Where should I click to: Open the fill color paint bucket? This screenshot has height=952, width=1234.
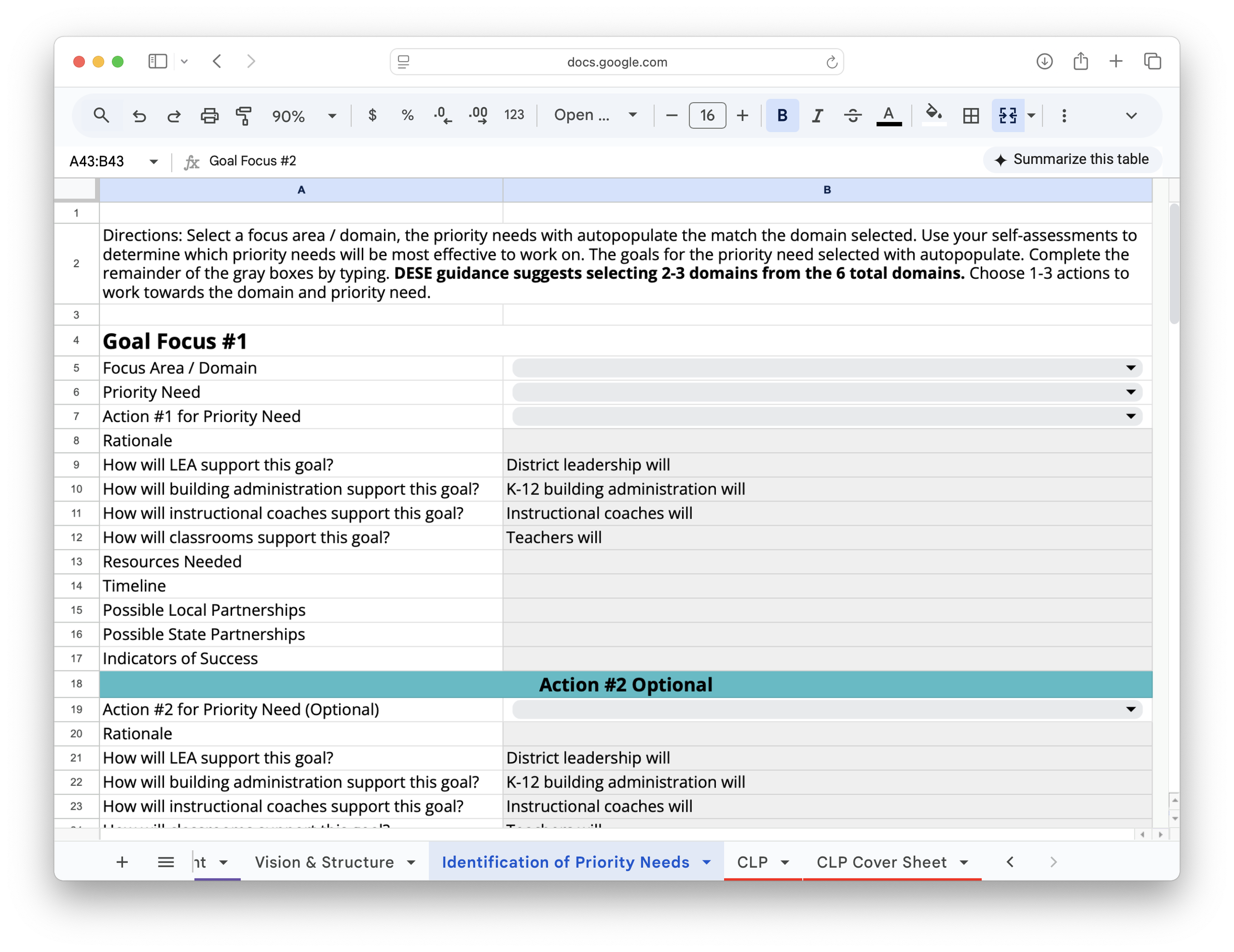click(933, 114)
